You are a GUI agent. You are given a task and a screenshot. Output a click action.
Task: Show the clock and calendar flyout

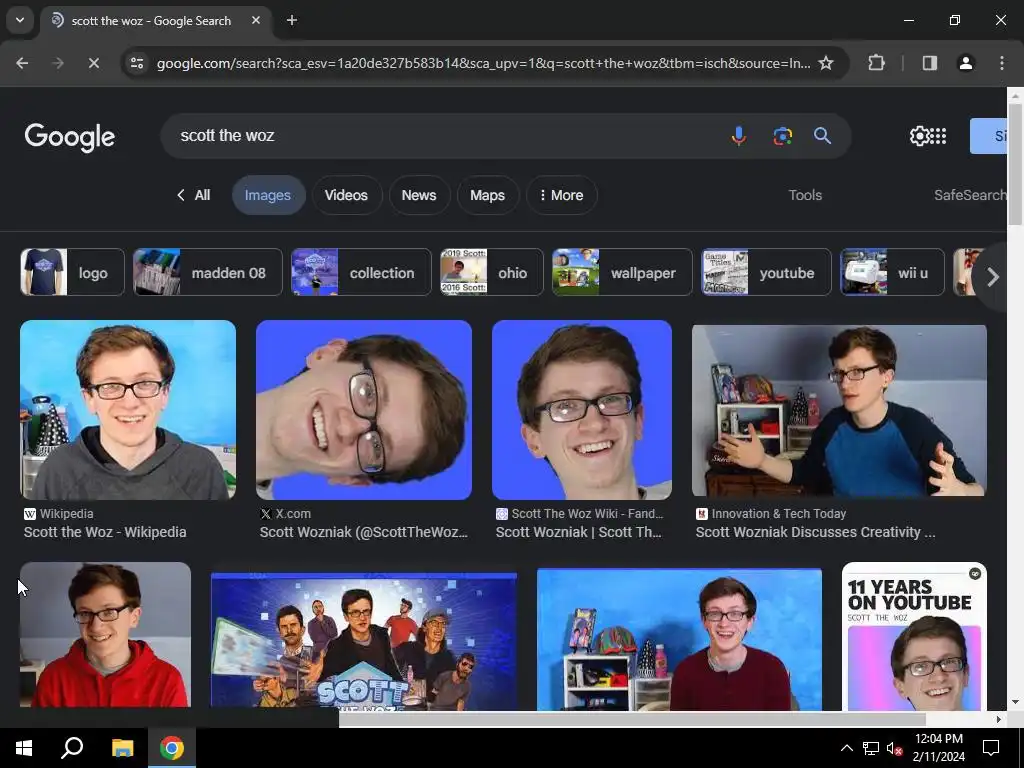[x=938, y=748]
